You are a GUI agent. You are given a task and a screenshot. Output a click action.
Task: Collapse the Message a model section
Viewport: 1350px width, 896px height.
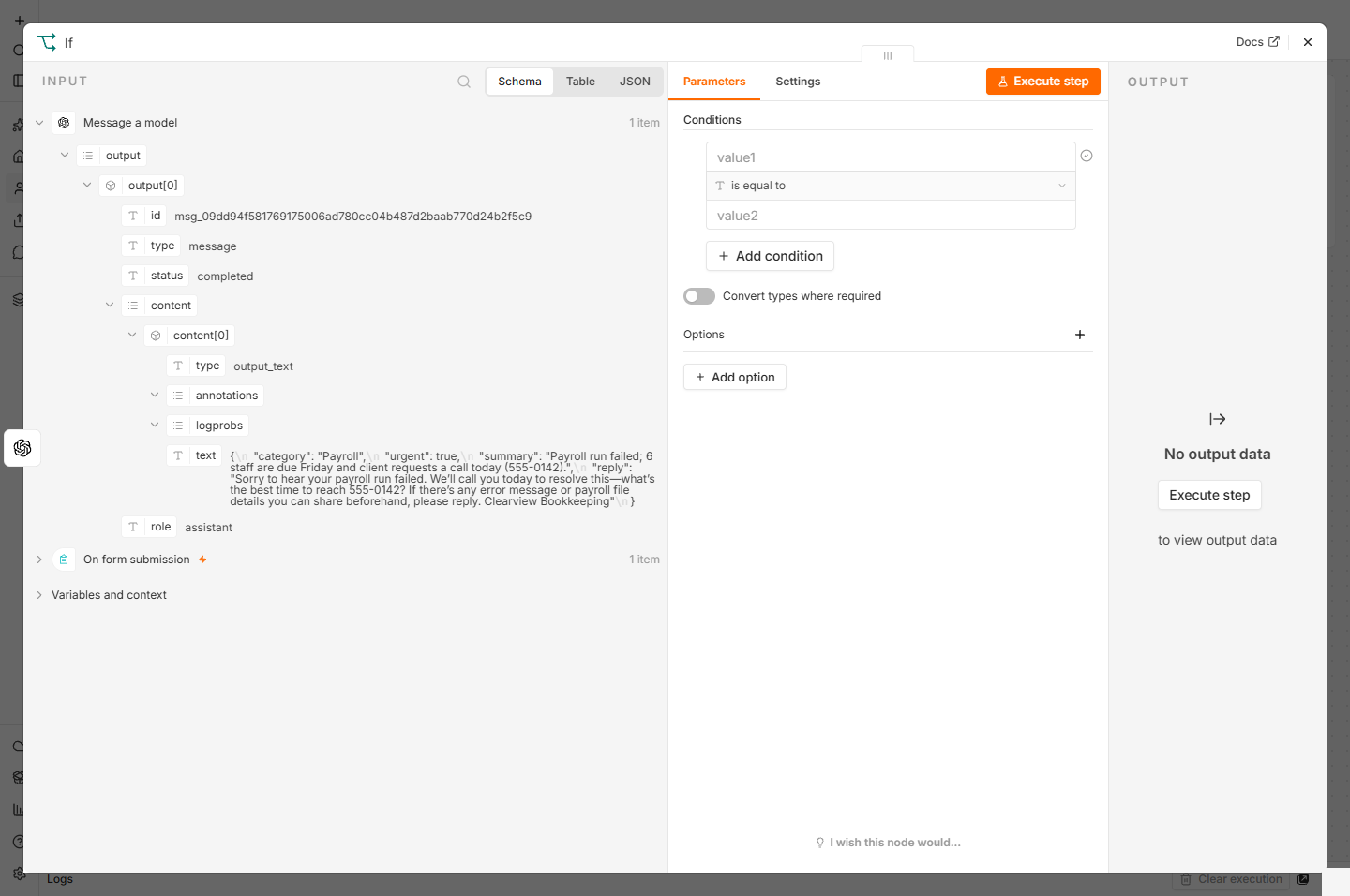(39, 123)
